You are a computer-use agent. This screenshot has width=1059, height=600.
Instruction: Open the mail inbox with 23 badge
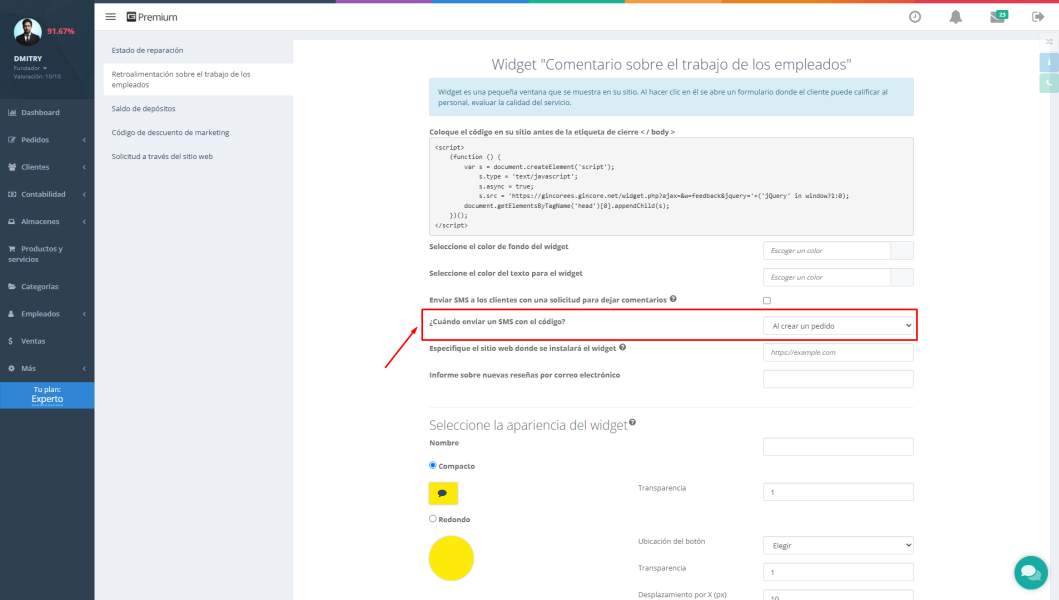[x=997, y=17]
